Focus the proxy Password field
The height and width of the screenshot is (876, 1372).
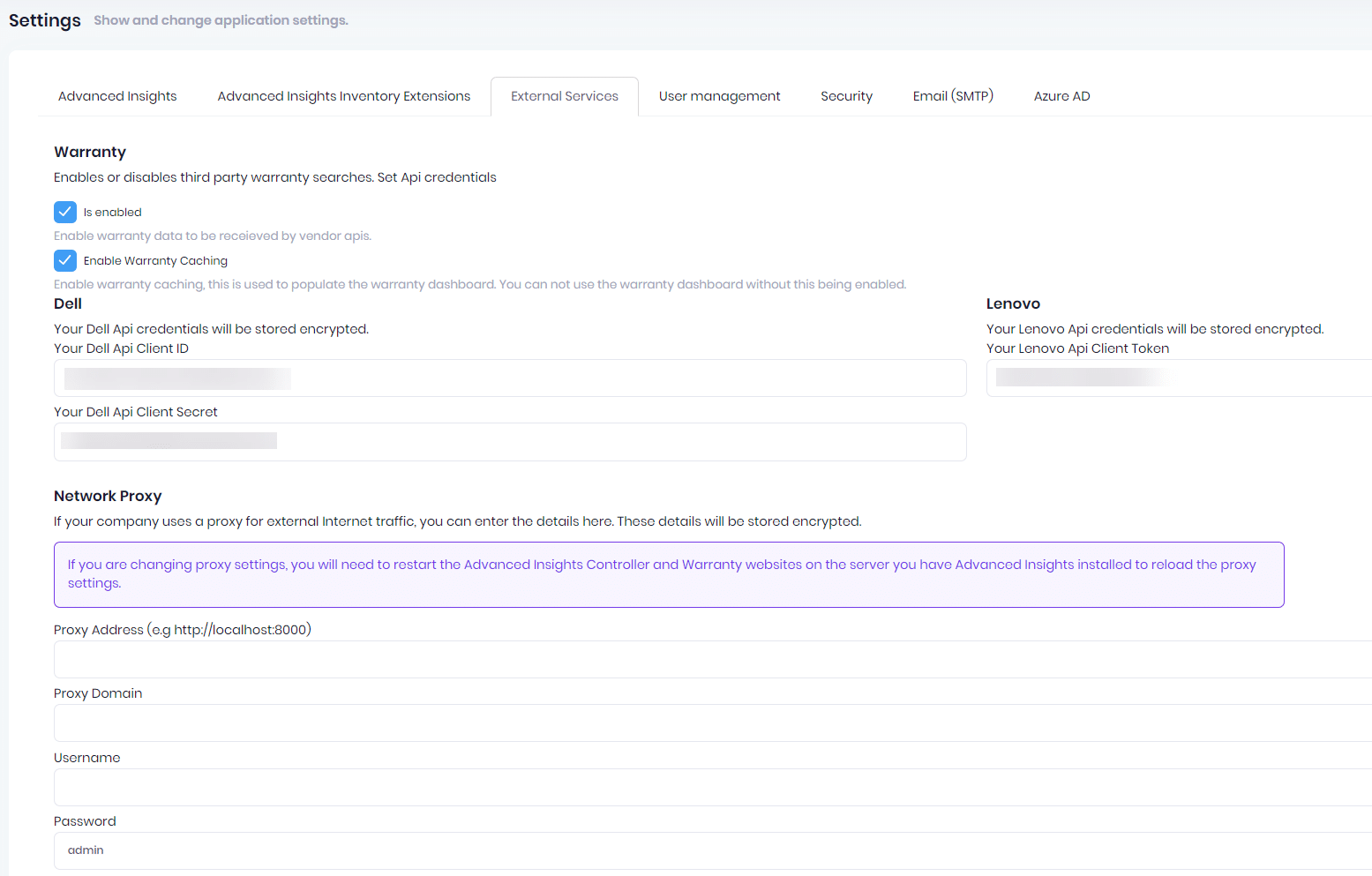pos(713,850)
